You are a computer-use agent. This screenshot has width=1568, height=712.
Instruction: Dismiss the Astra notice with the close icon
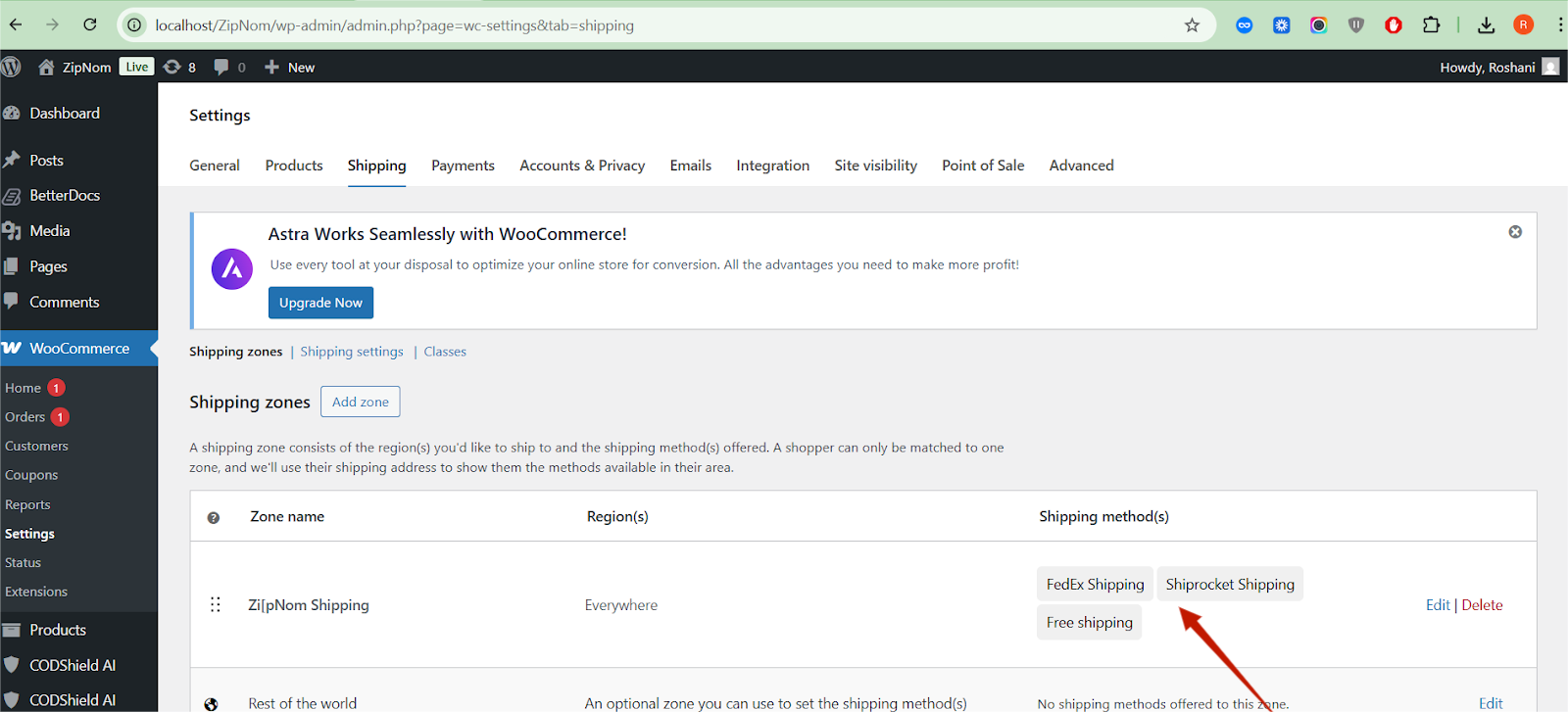pos(1515,232)
